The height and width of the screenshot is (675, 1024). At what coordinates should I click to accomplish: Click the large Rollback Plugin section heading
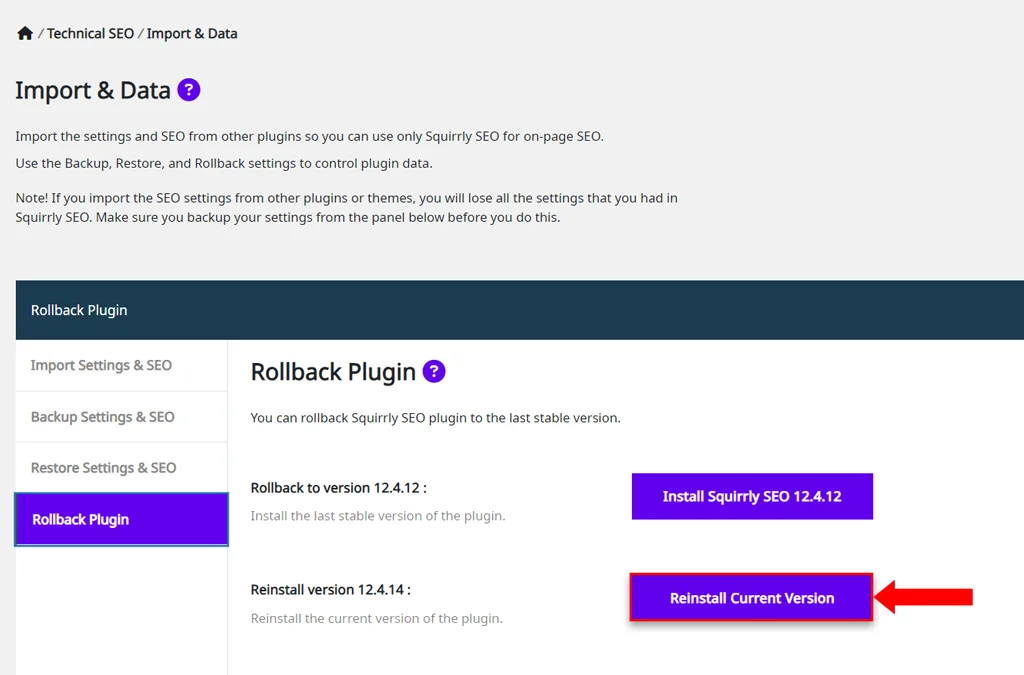(333, 372)
